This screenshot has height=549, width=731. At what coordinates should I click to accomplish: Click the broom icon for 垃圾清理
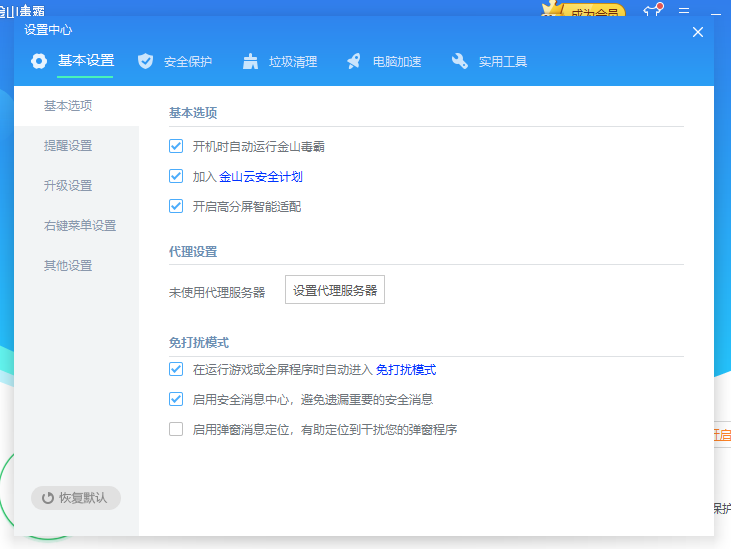(x=250, y=61)
